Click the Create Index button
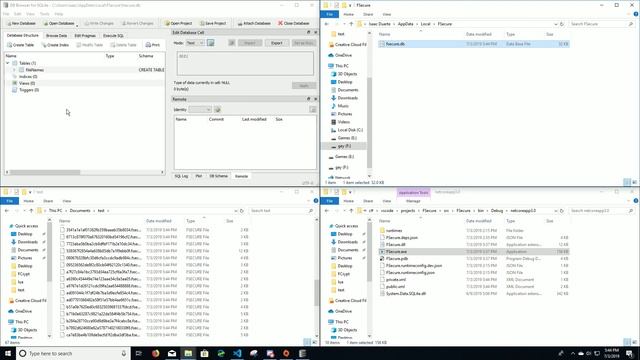Screen dimensions: 640x360 55,45
